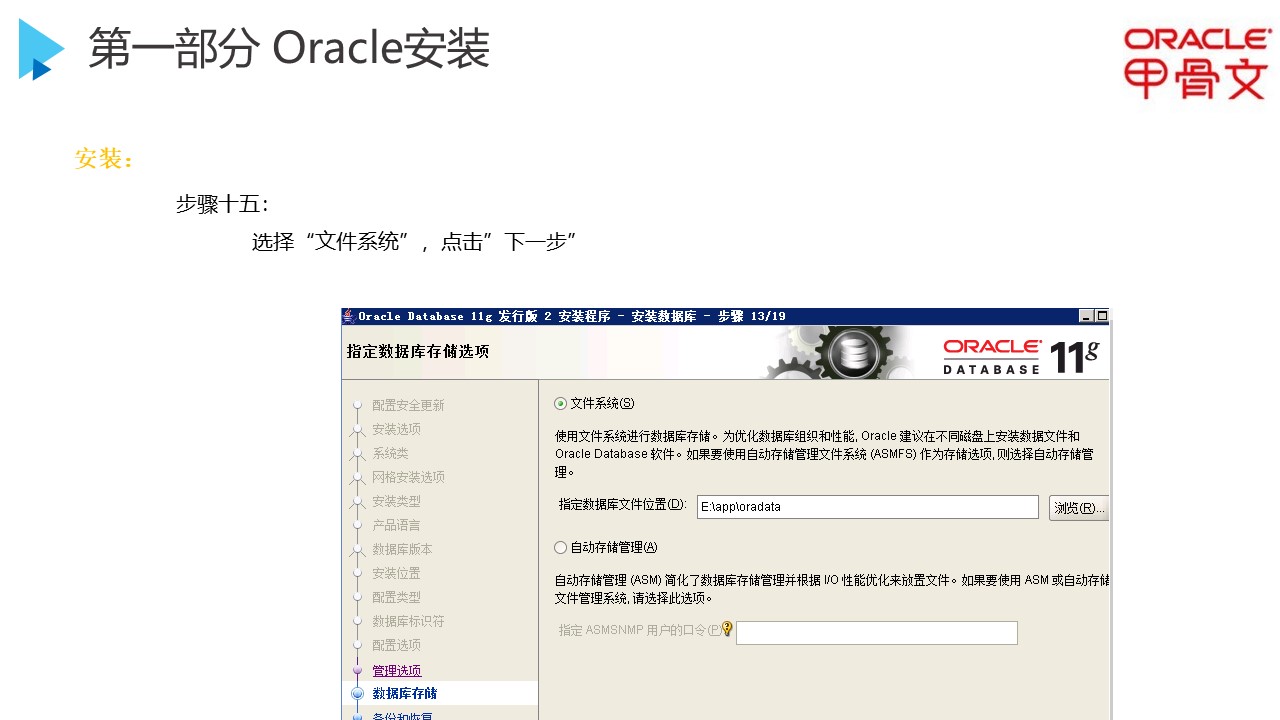1280x720 pixels.
Task: Click the installer title bar Java icon
Action: point(349,316)
